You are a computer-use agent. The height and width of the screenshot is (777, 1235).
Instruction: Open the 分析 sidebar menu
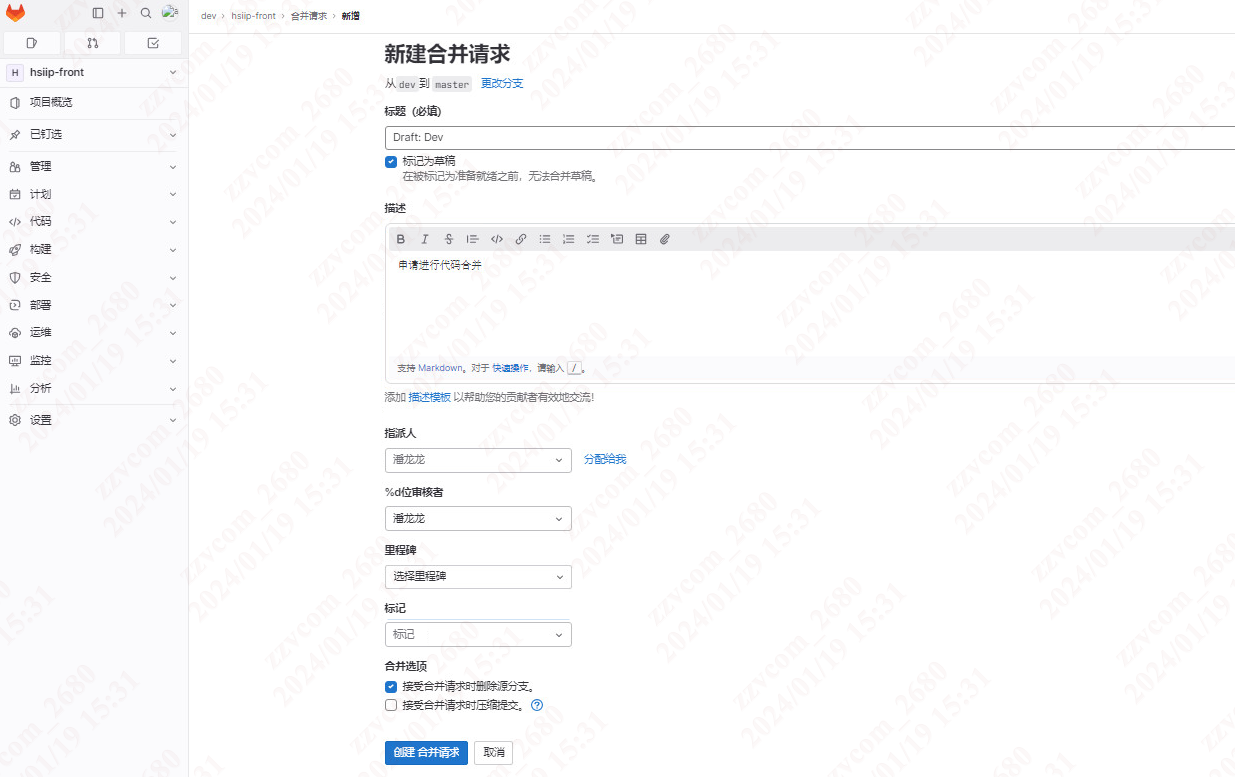(x=94, y=388)
